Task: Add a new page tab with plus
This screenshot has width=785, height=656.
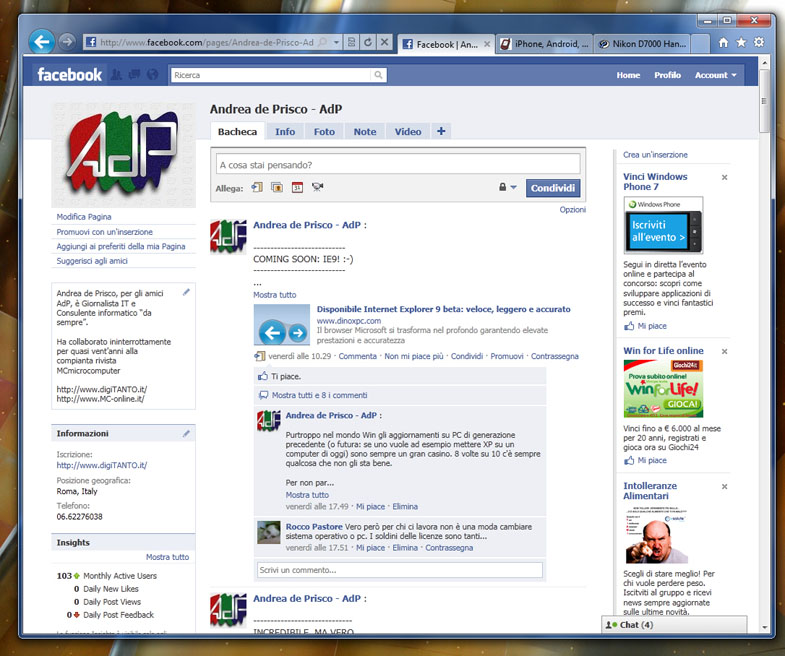Action: [x=441, y=131]
